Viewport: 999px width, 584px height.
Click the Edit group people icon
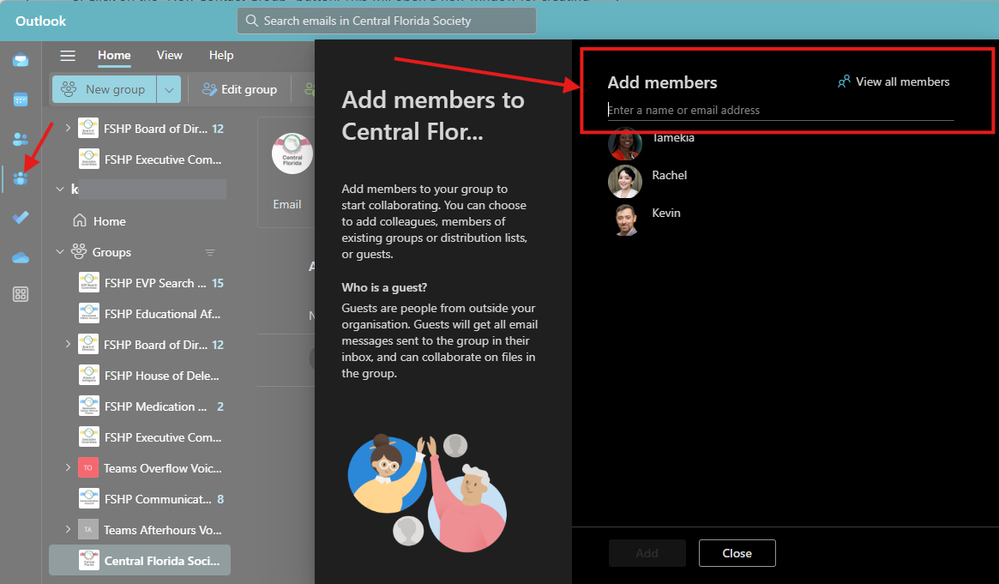pyautogui.click(x=210, y=90)
